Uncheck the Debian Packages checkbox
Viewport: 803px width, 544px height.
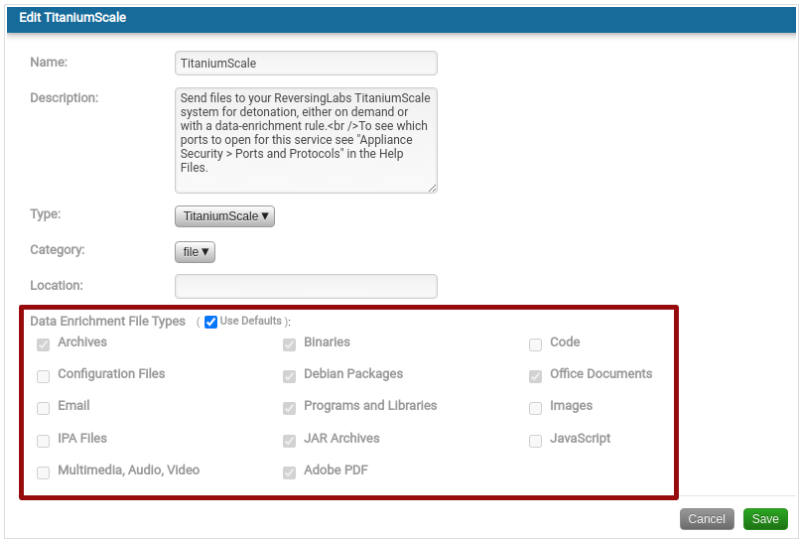point(289,376)
